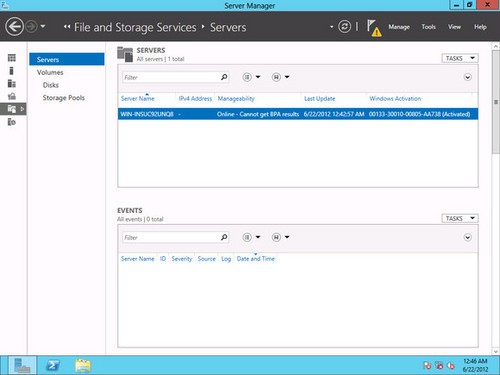500x375 pixels.
Task: Open the last role sidebar icon
Action: pyautogui.click(x=12, y=122)
